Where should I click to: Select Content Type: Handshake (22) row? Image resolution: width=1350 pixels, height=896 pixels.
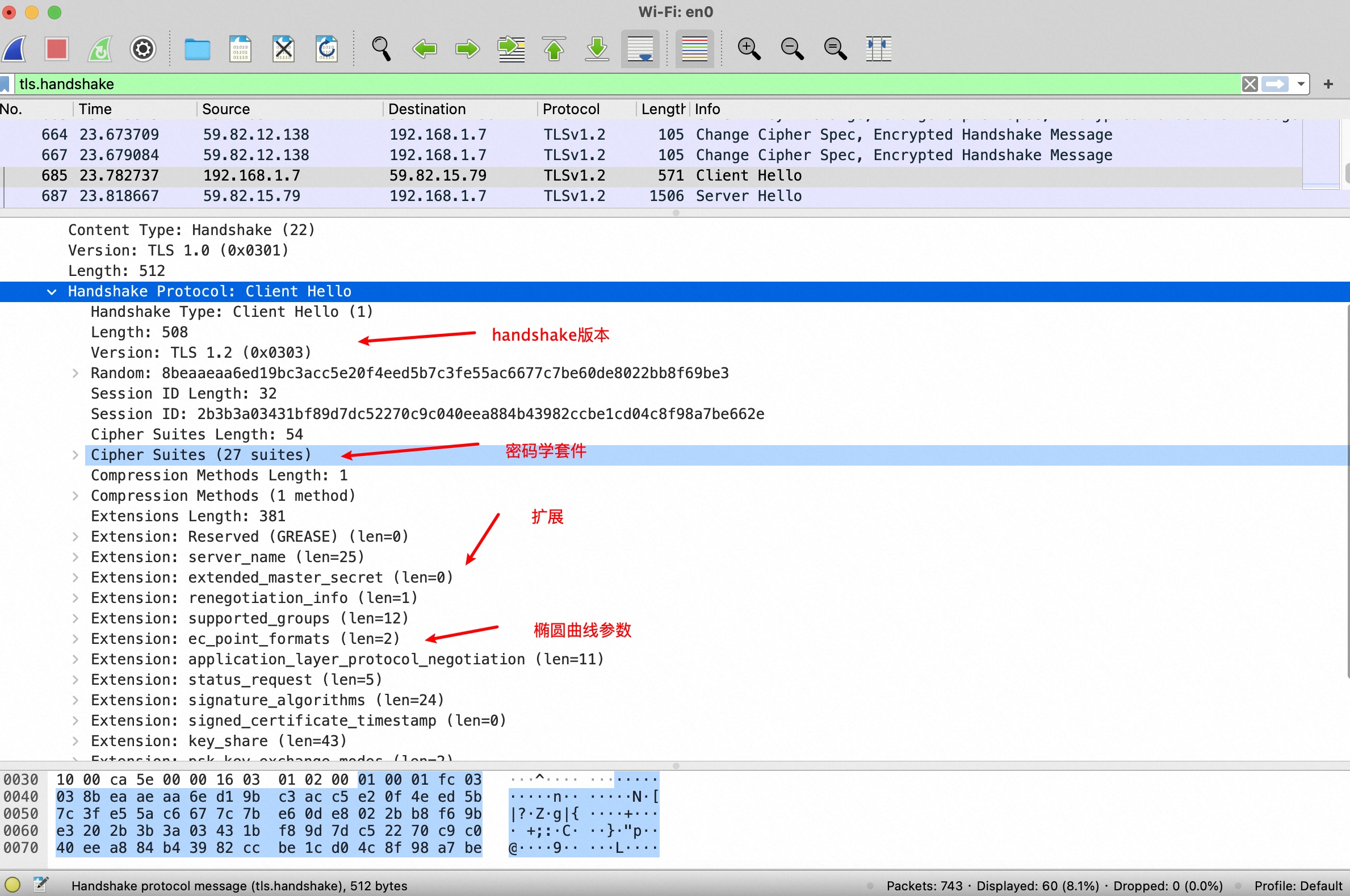click(x=673, y=231)
